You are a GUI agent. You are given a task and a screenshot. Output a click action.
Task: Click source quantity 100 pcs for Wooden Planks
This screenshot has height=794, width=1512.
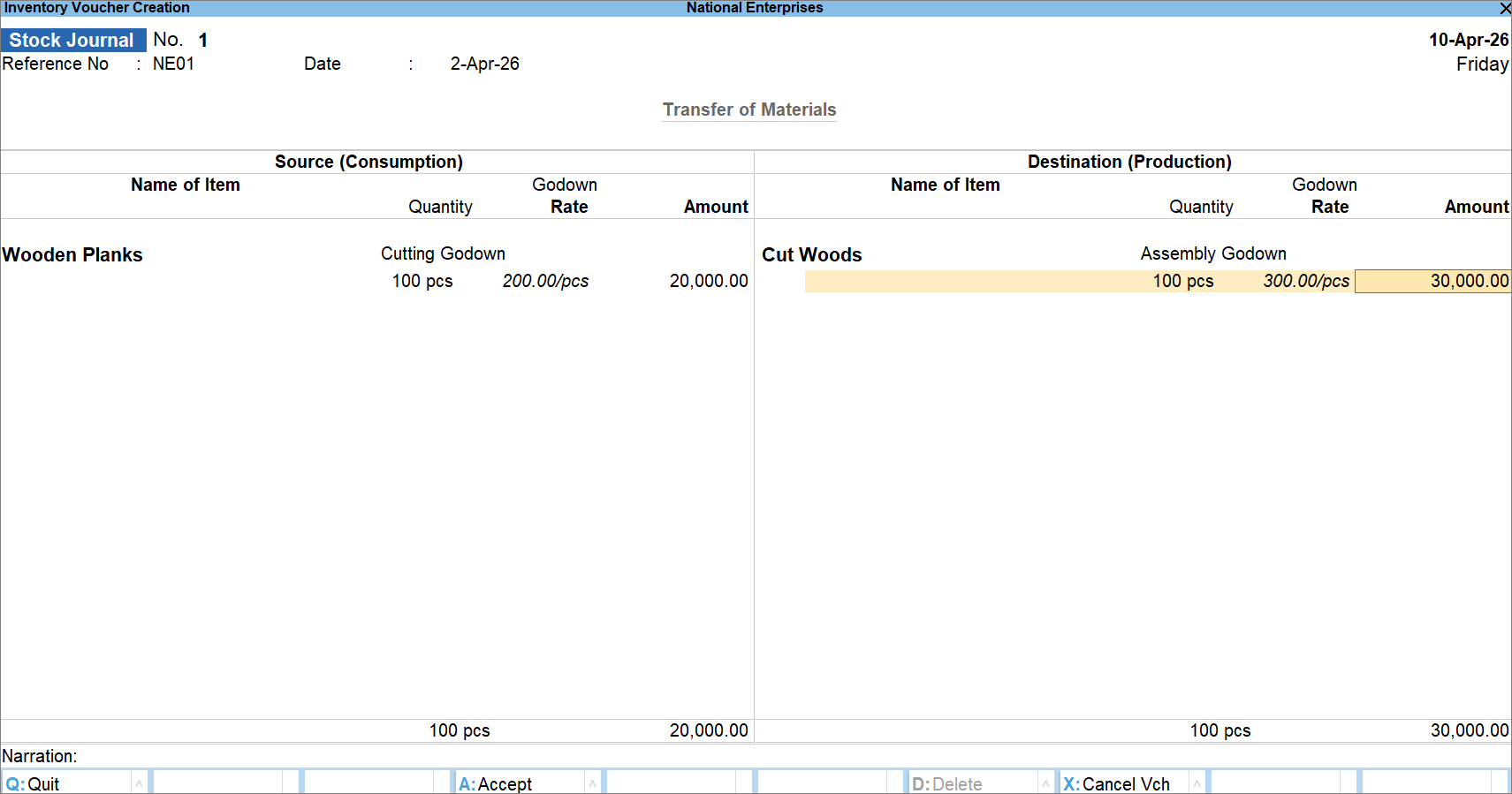tap(422, 281)
